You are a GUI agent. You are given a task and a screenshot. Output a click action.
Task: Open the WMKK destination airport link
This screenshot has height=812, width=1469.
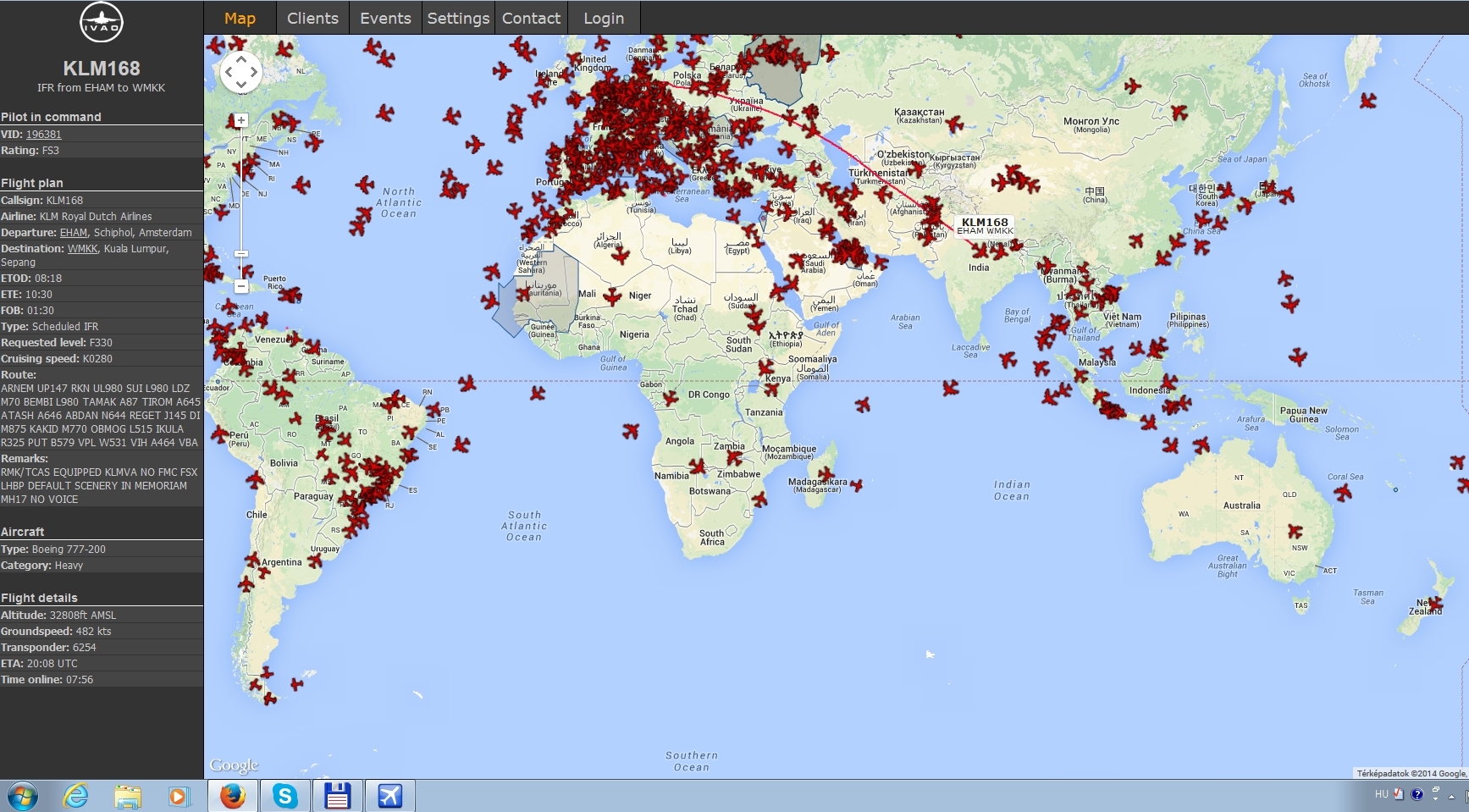pos(82,248)
